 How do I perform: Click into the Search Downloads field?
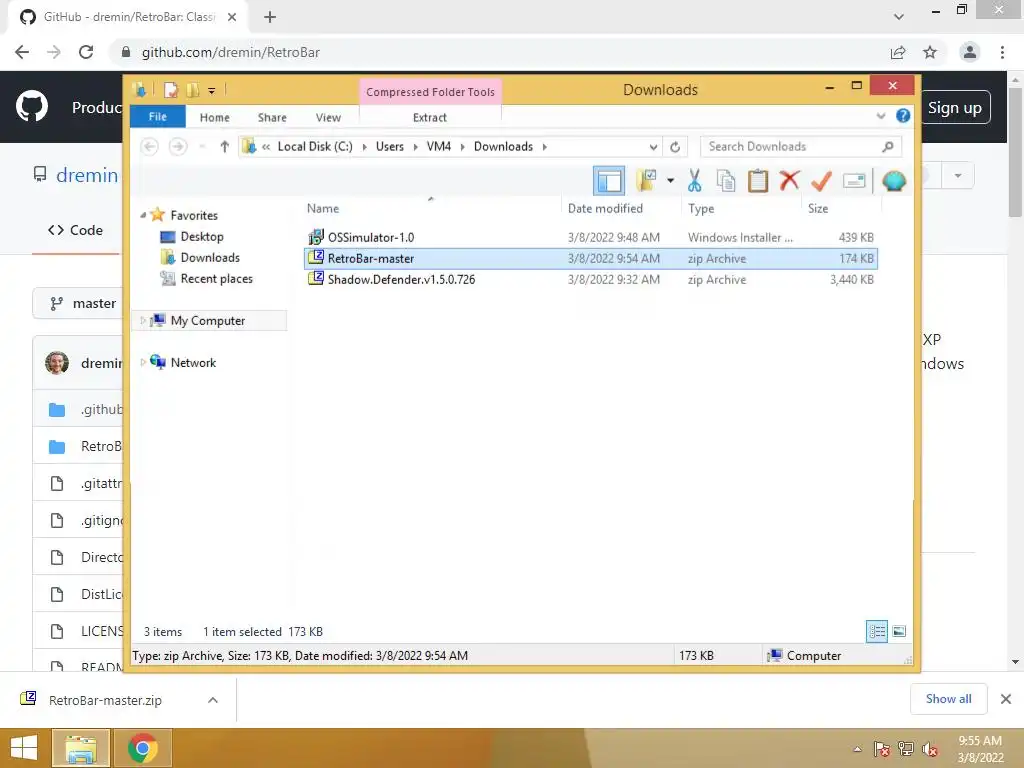coord(801,147)
